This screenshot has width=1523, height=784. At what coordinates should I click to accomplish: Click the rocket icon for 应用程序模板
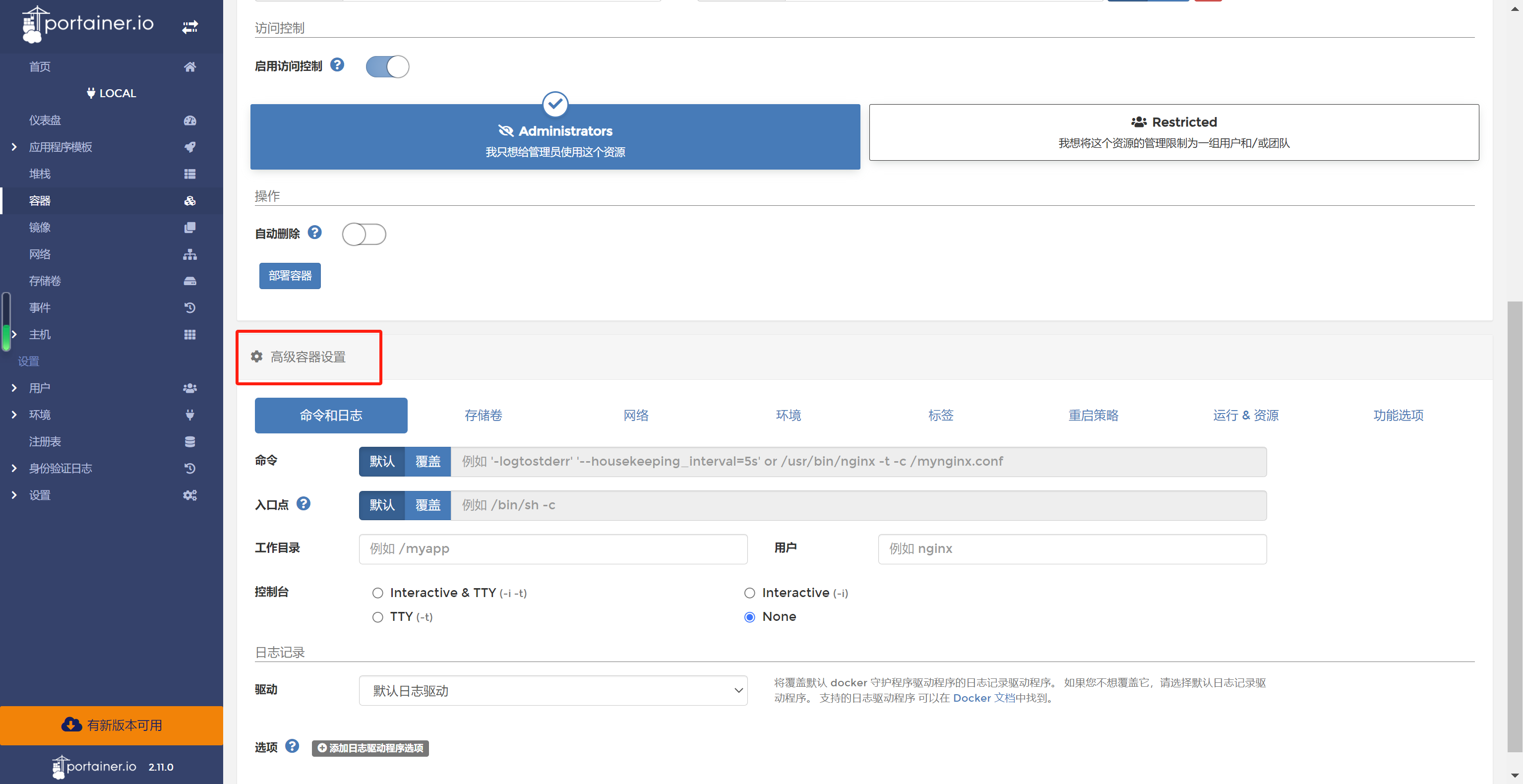tap(190, 147)
